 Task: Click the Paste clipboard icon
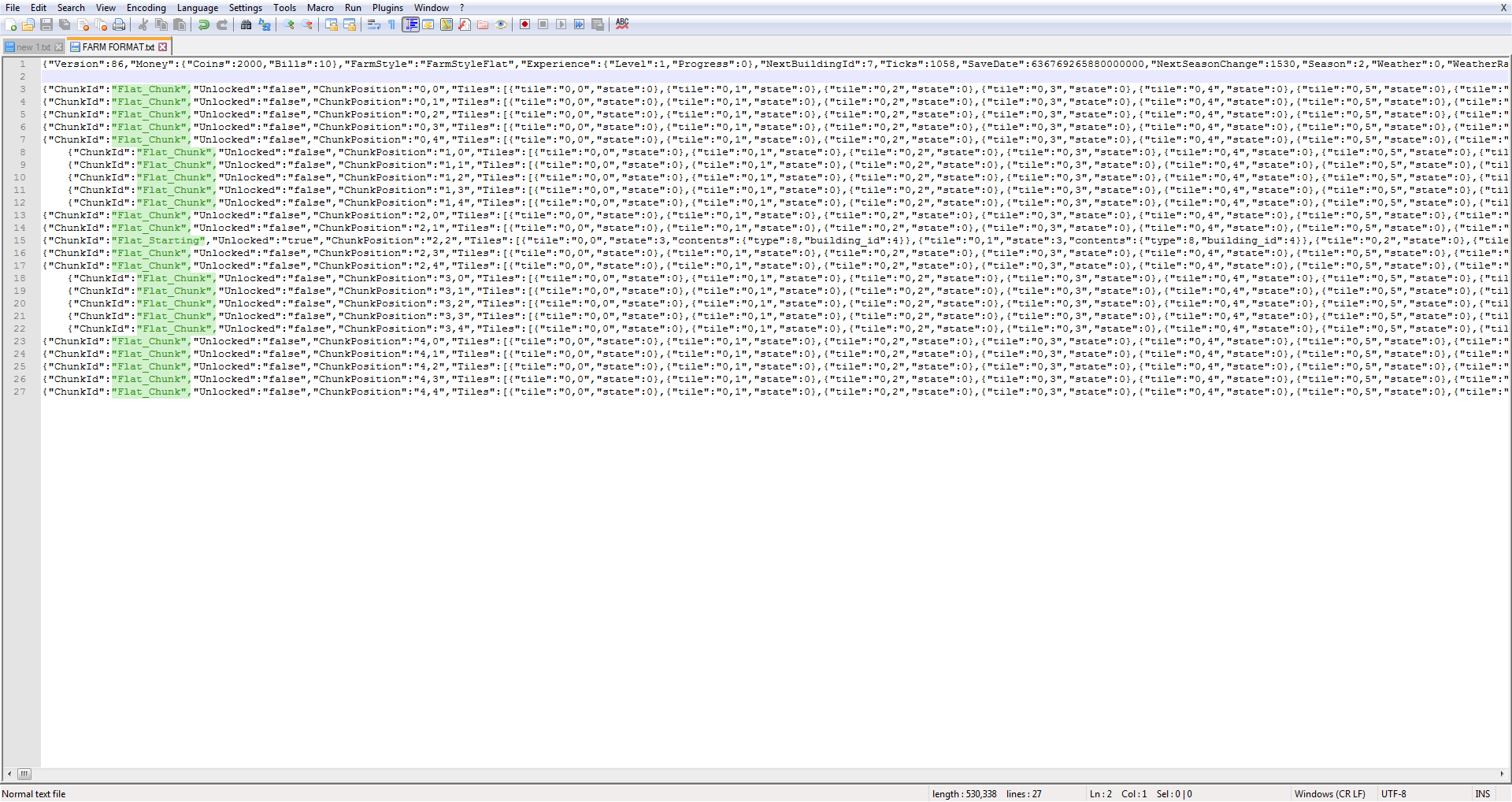pyautogui.click(x=180, y=24)
